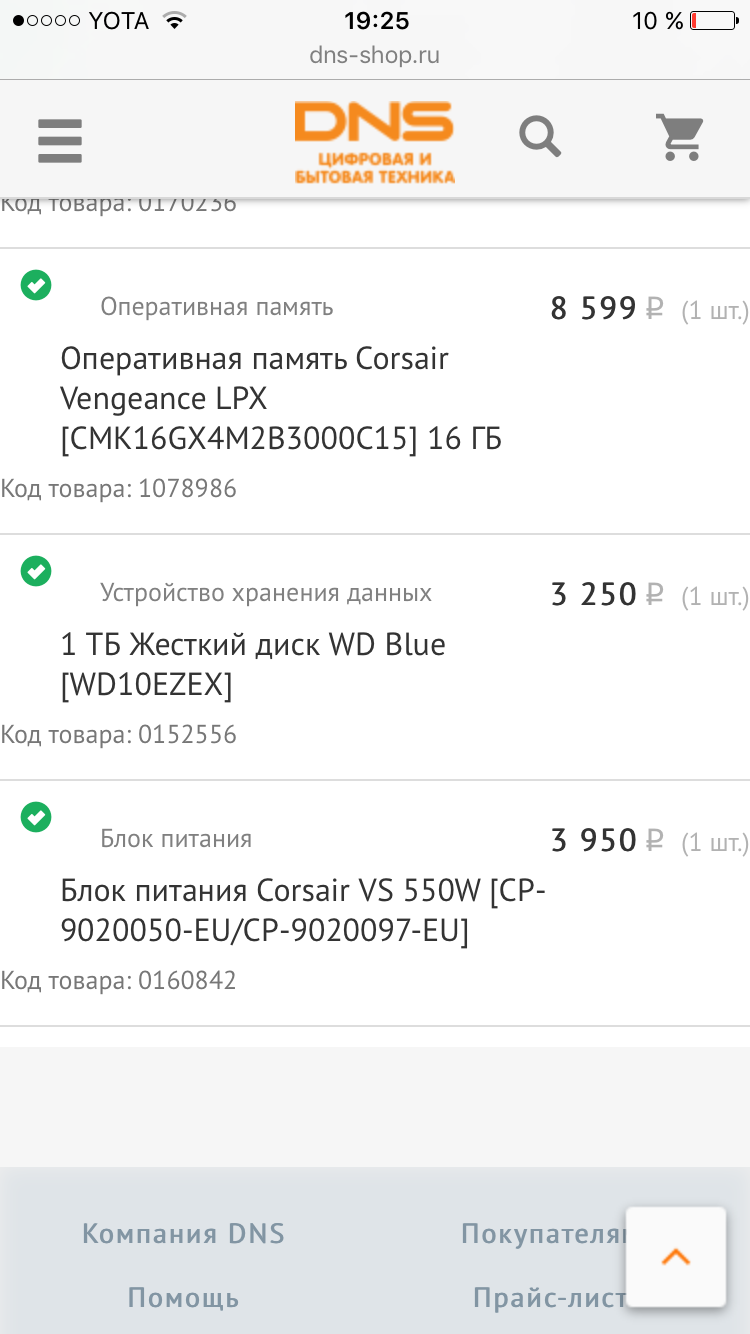Image resolution: width=750 pixels, height=1334 pixels.
Task: Open the WD Blue WD10EZEX hard drive
Action: pyautogui.click(x=253, y=665)
